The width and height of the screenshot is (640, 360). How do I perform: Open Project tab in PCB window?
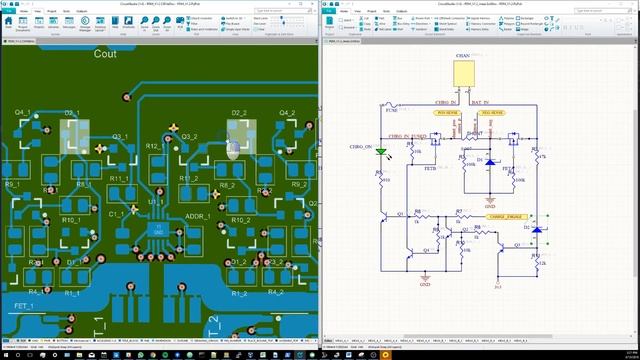tap(51, 11)
